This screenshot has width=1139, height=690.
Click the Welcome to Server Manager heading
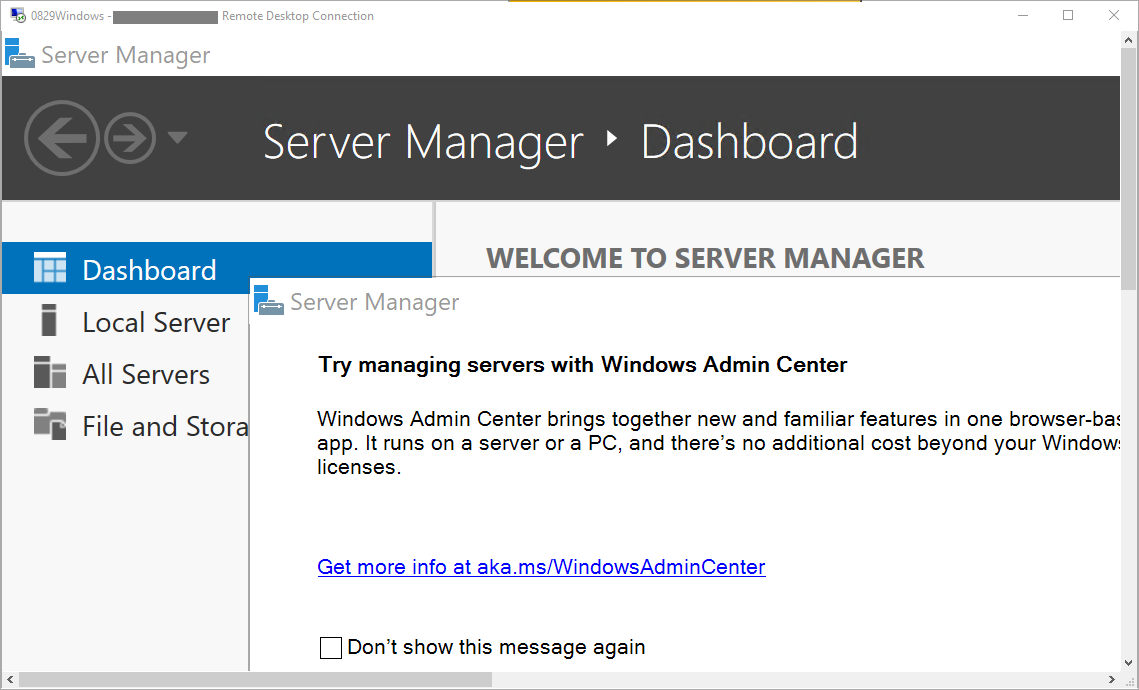705,259
